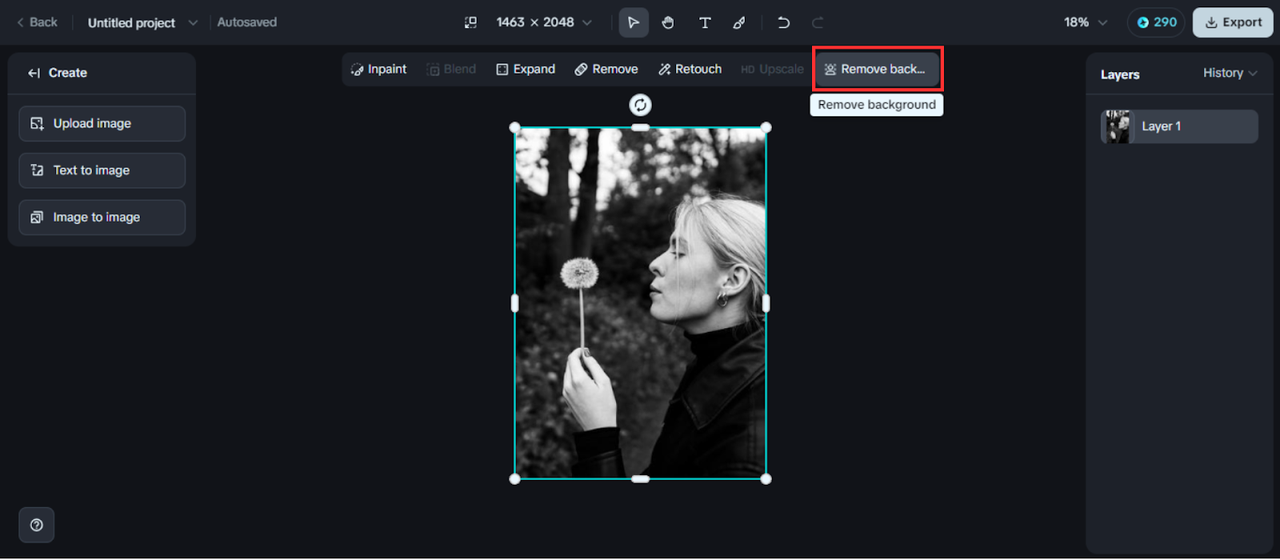Click the Blend tool

pyautogui.click(x=451, y=69)
